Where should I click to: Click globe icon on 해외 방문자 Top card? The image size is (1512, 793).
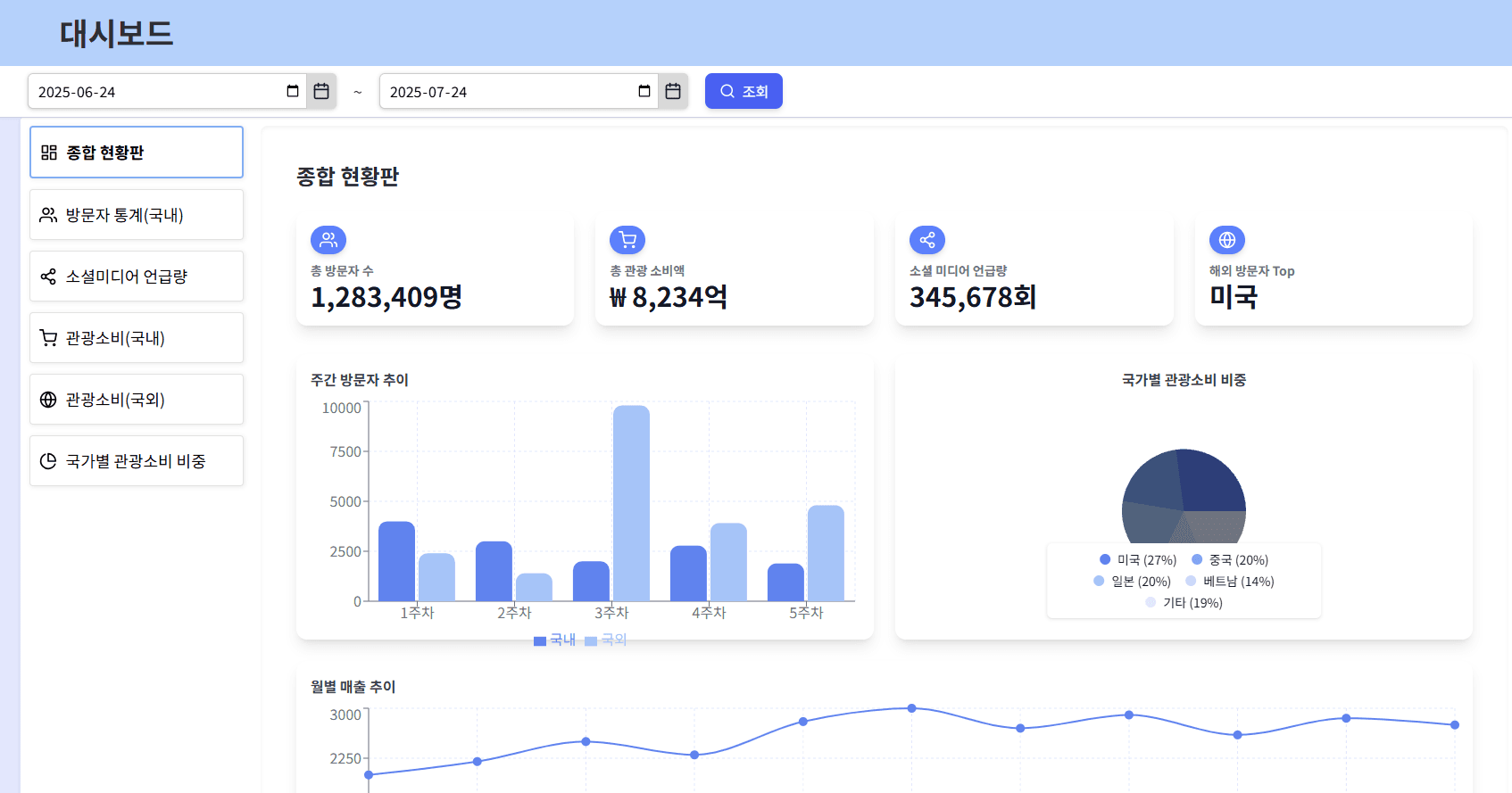[x=1227, y=240]
